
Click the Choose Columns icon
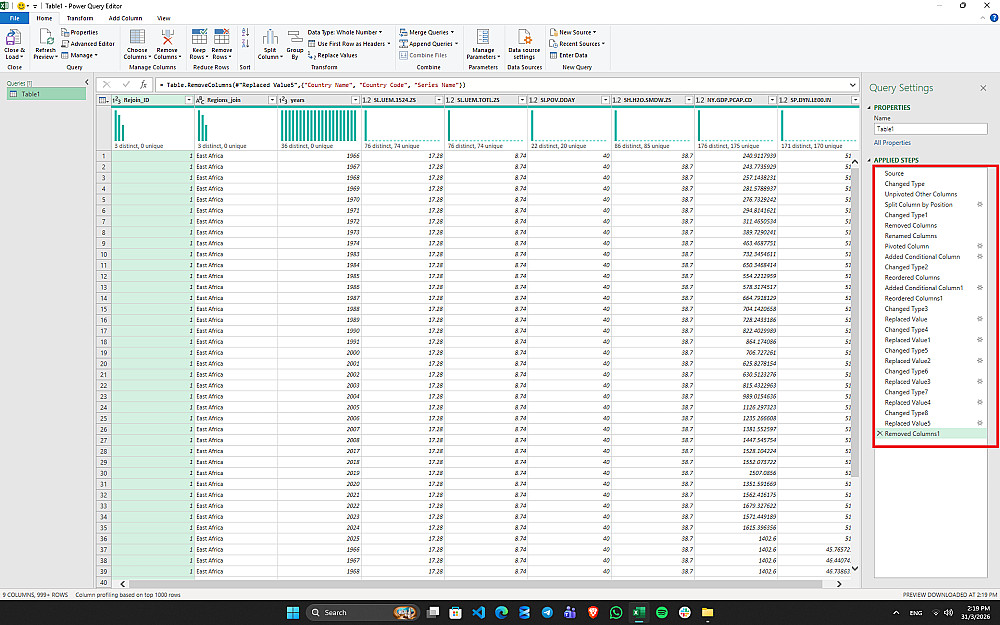[137, 37]
